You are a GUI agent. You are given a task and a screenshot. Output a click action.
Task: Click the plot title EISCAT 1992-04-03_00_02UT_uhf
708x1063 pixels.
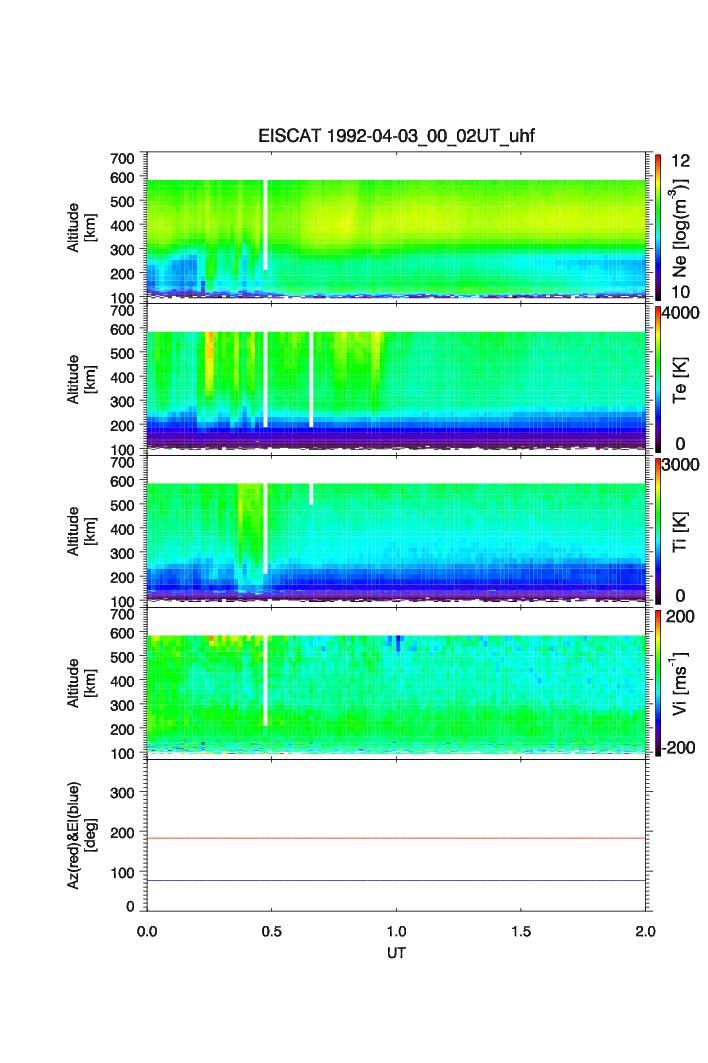(396, 136)
